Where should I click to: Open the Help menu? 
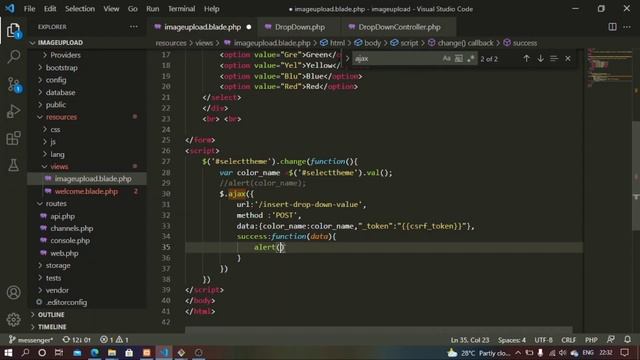point(211,9)
